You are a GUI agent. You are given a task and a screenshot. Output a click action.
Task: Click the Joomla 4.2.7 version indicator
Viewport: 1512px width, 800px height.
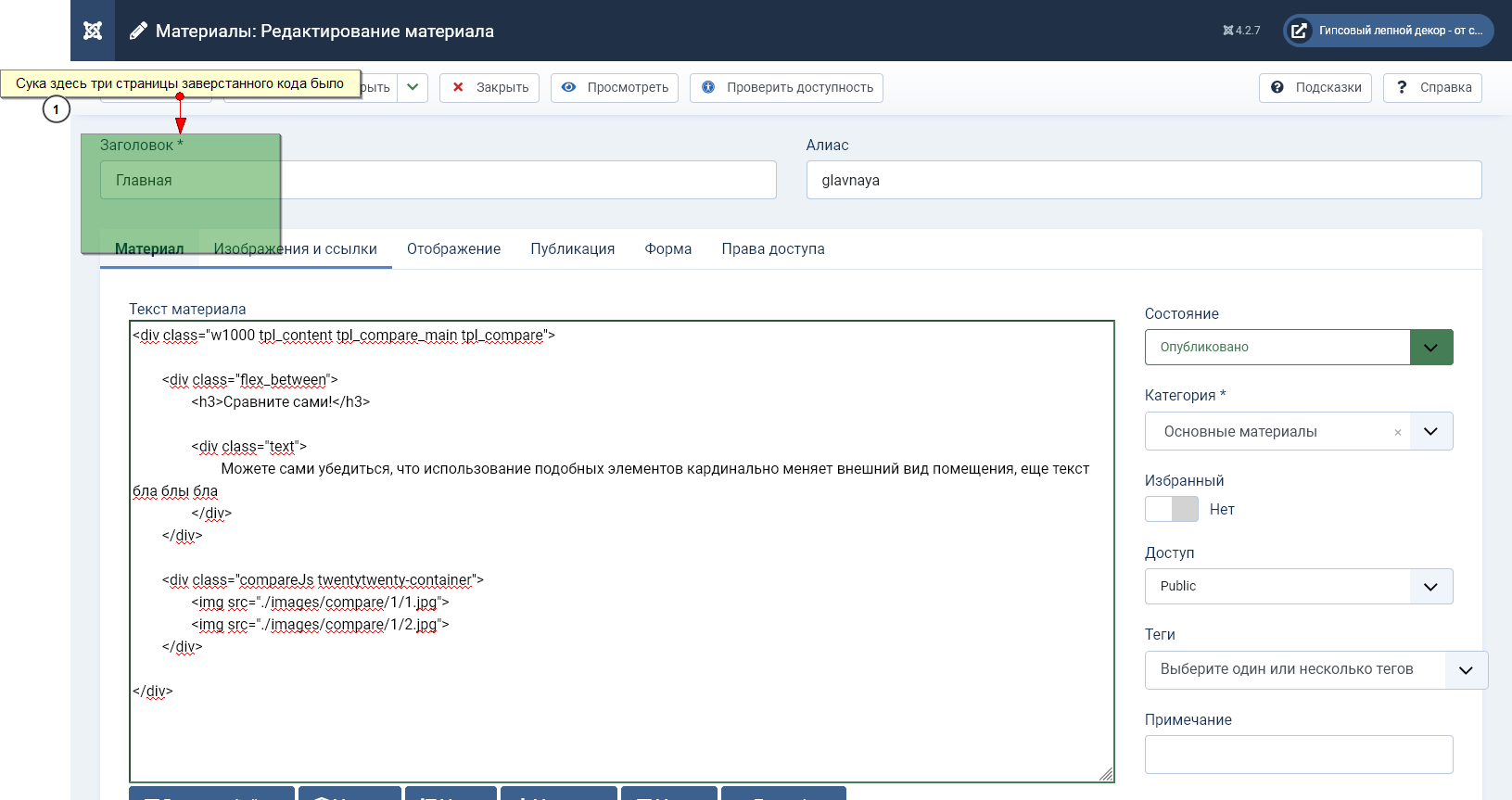(x=1241, y=31)
